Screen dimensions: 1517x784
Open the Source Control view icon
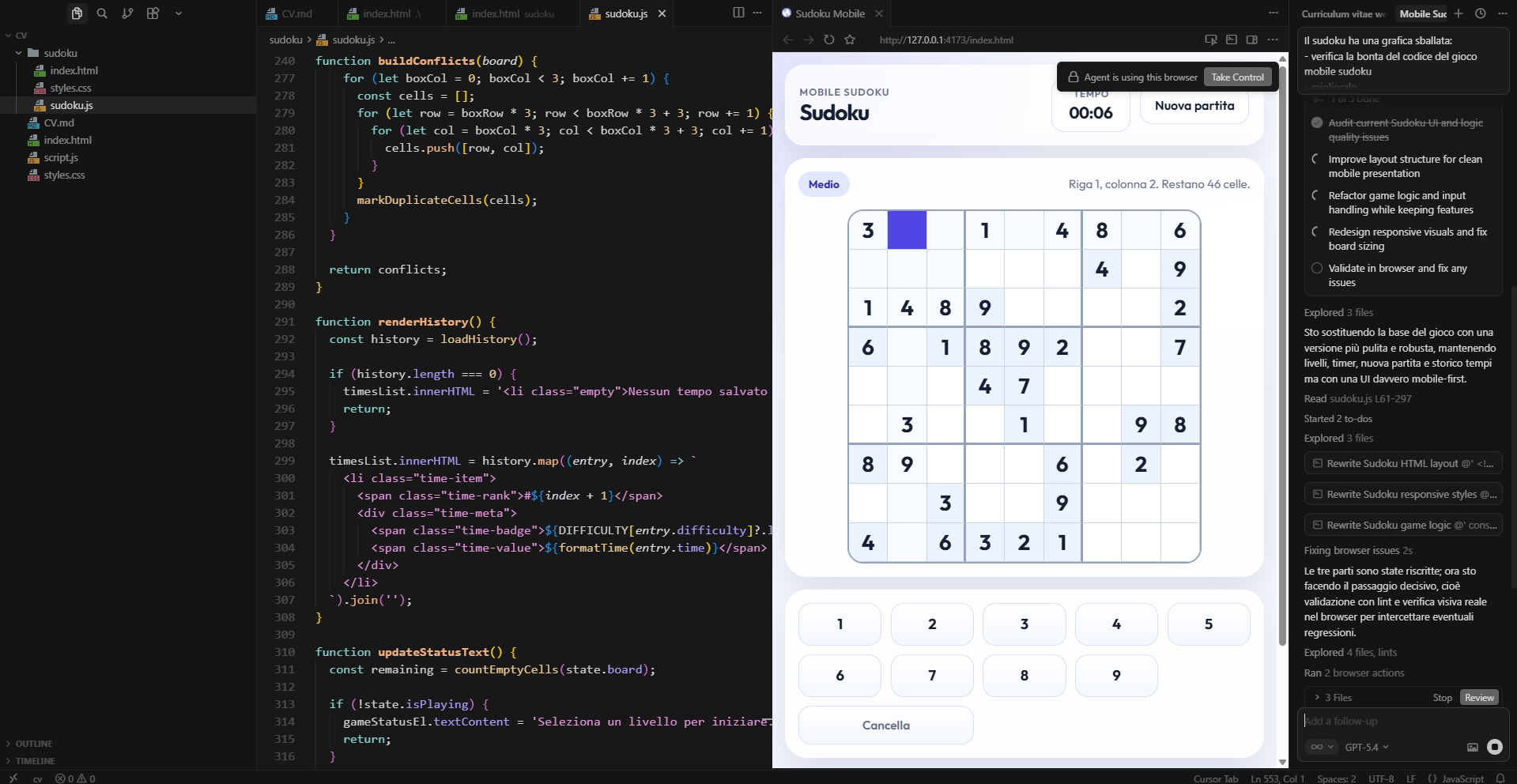click(127, 13)
